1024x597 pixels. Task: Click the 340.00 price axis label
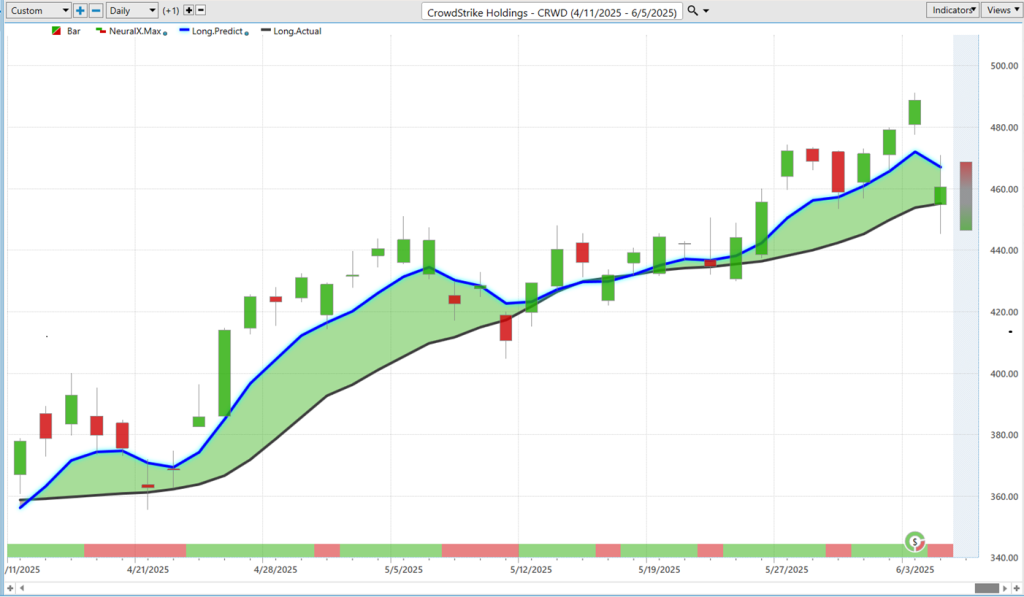pyautogui.click(x=1004, y=558)
